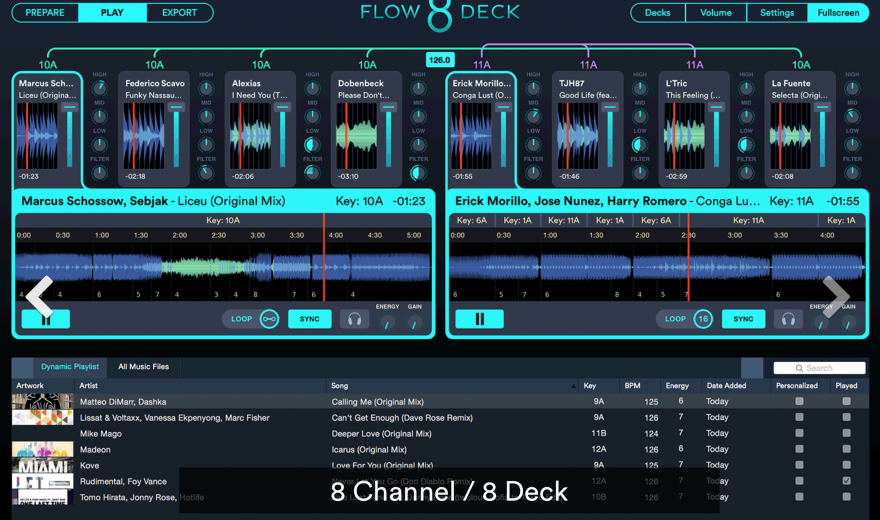Click volume fader of TJH87 deck
Screen dimensions: 880x520
click(609, 135)
